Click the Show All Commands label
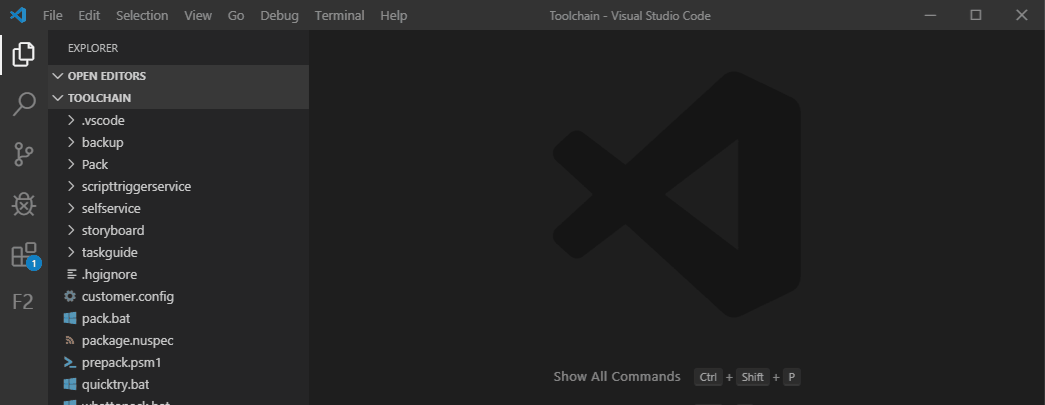 pos(616,376)
